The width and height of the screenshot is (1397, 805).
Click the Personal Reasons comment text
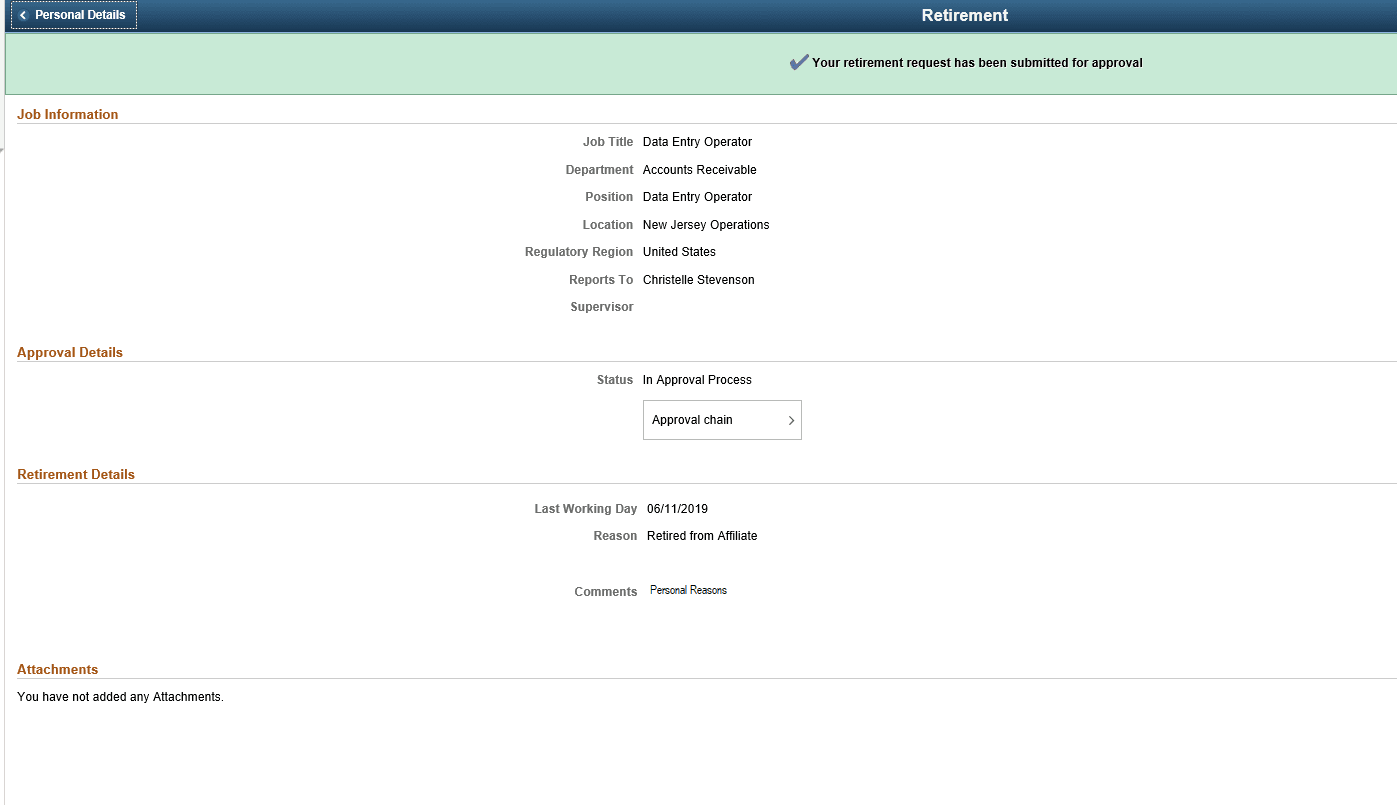coord(688,591)
